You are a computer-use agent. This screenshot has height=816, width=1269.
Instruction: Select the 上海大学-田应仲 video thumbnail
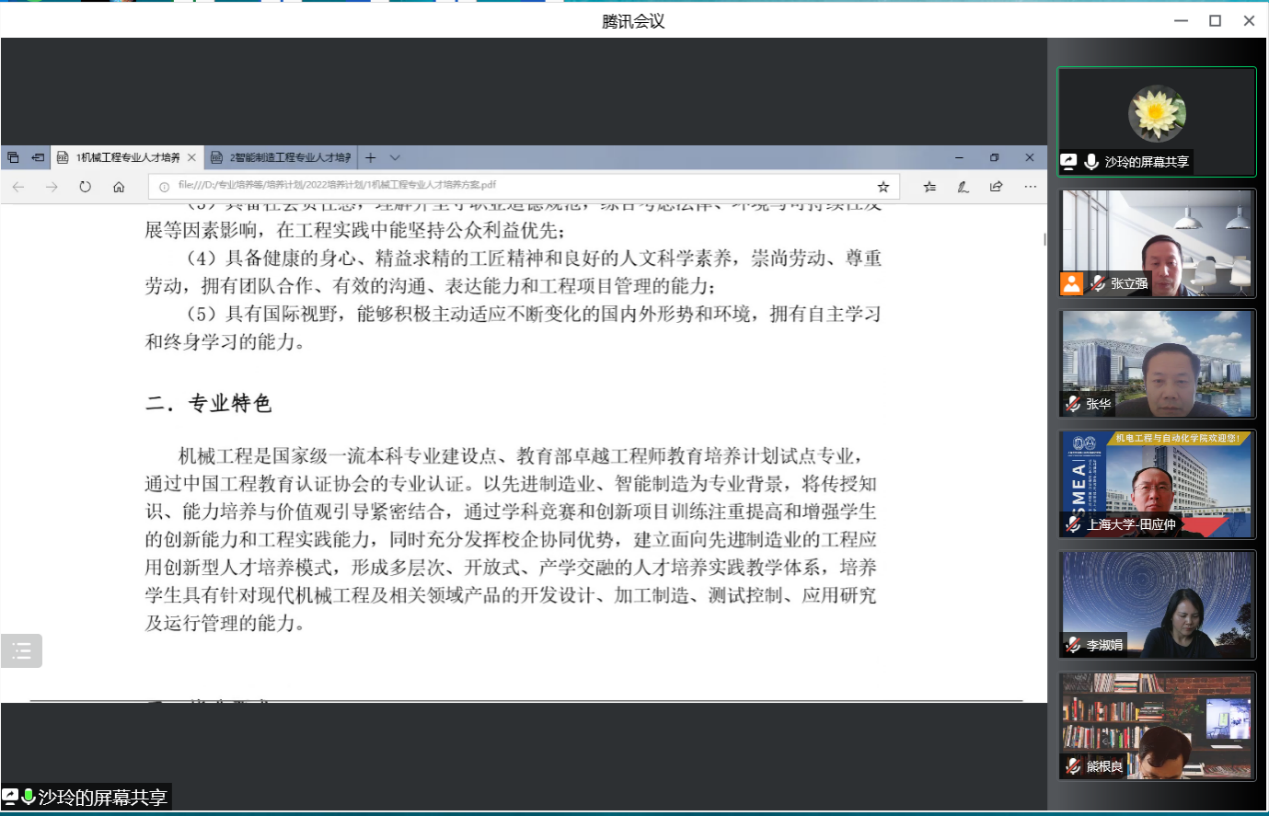1156,484
